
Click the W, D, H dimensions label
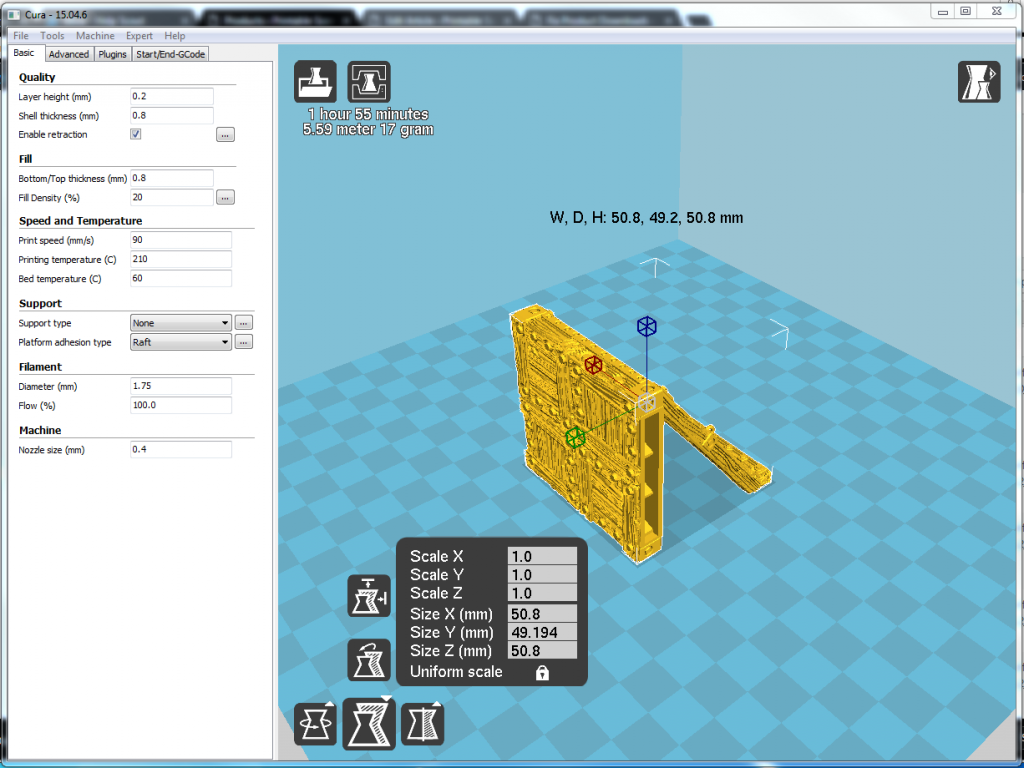coord(647,217)
